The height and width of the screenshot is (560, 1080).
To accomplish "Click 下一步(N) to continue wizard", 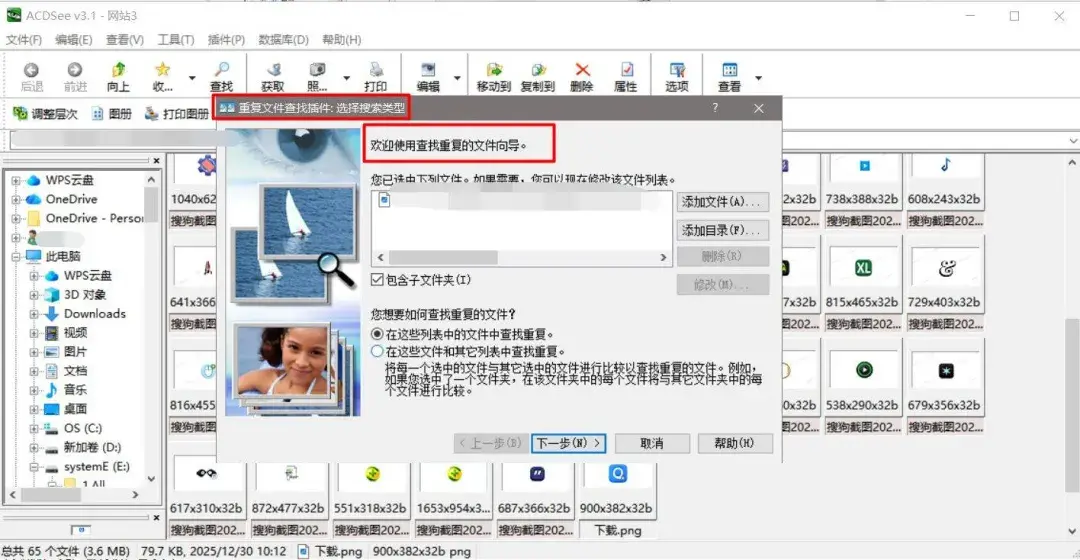I will pyautogui.click(x=568, y=443).
